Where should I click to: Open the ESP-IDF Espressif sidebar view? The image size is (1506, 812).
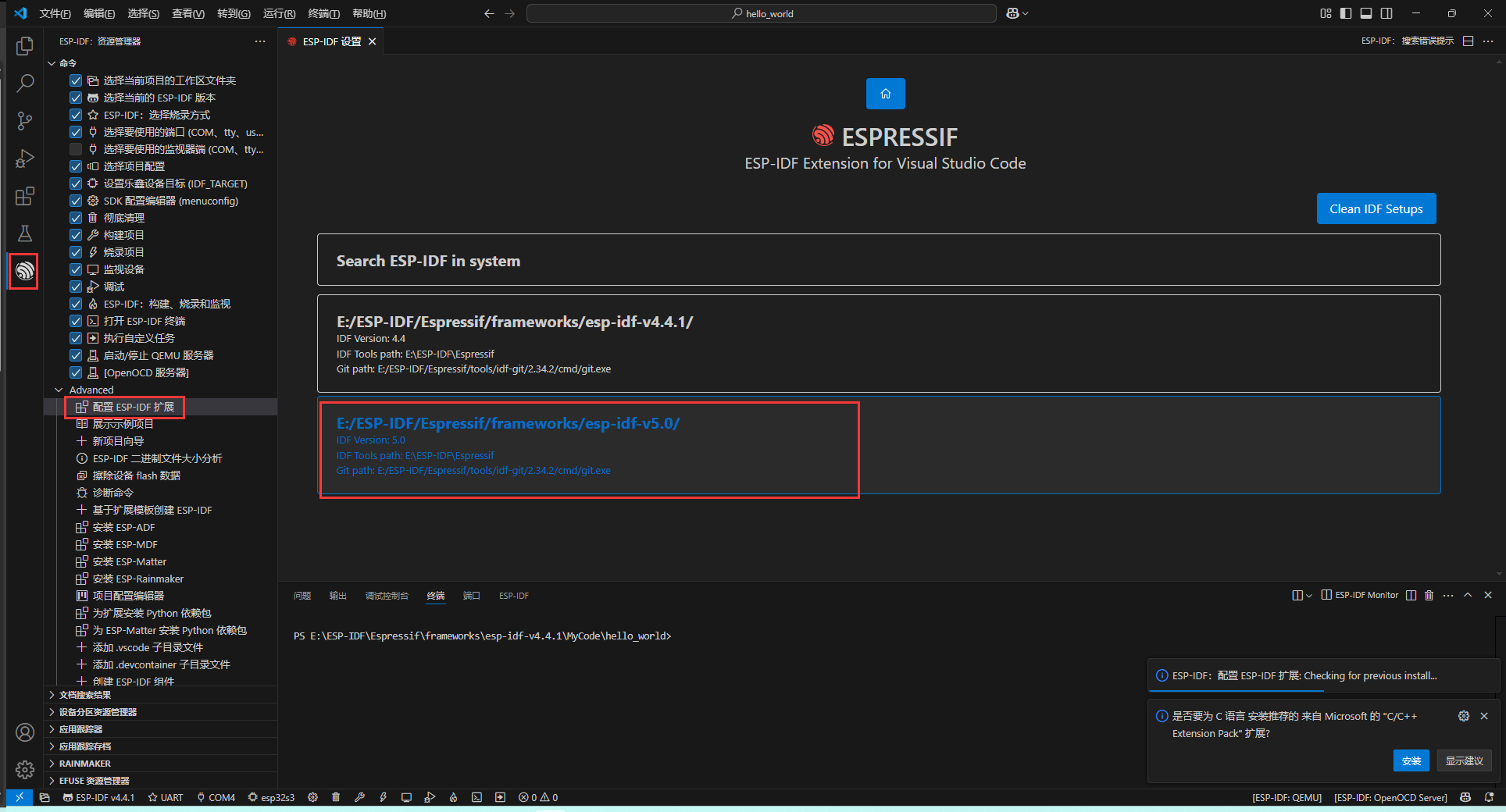[x=25, y=271]
